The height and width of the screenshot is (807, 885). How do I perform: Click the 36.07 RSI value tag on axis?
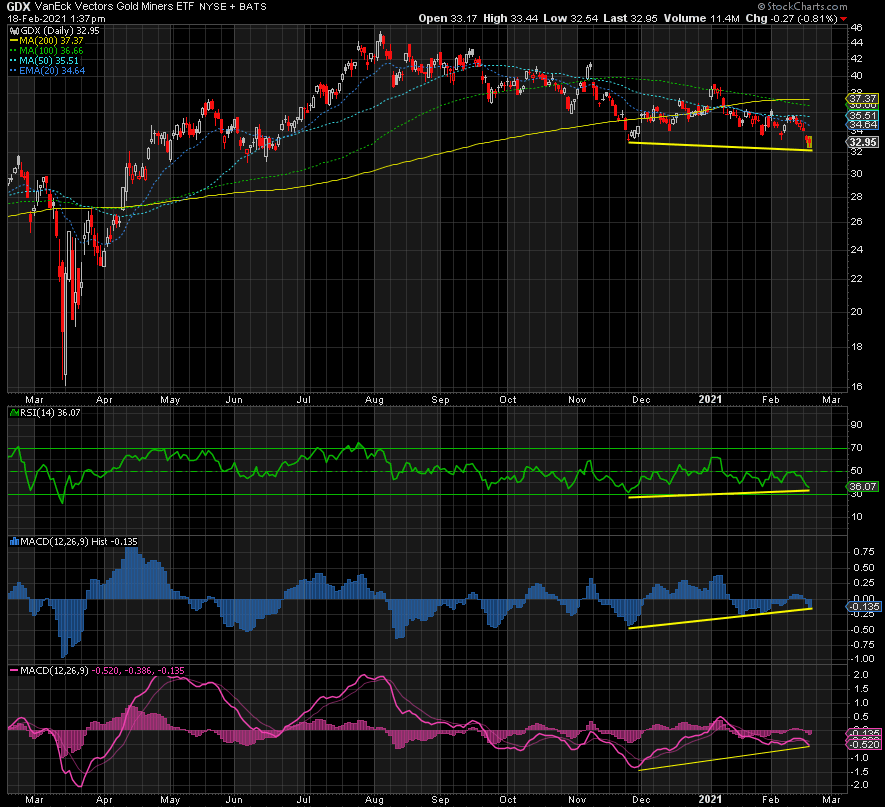(x=863, y=486)
